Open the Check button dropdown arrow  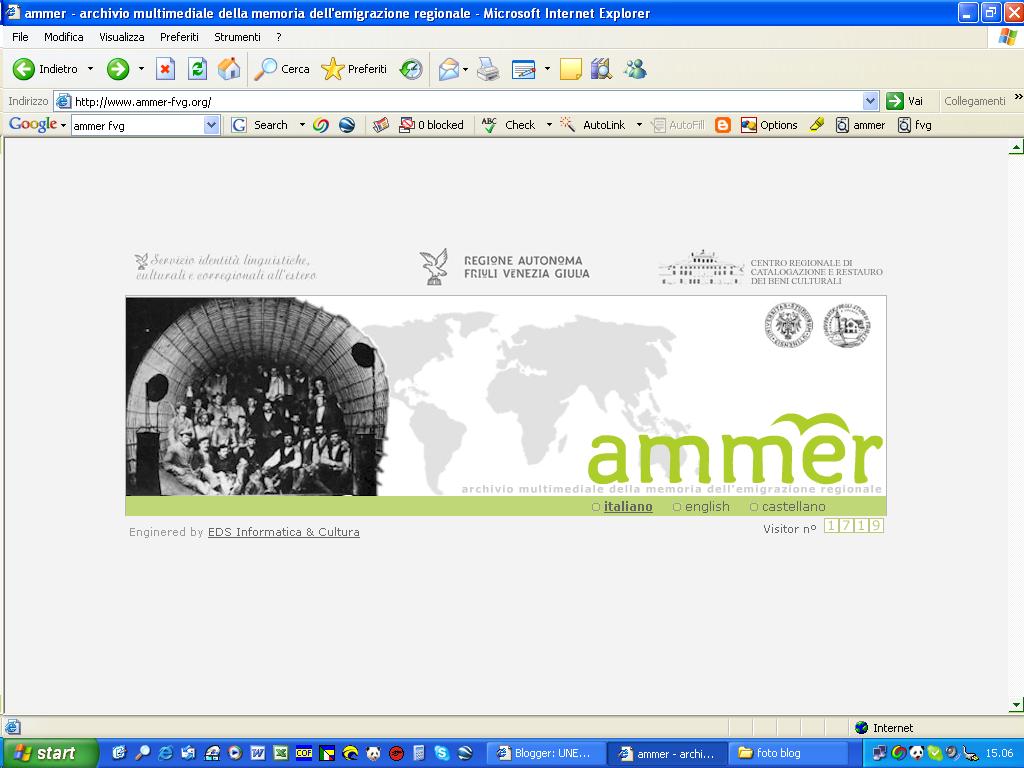tap(549, 125)
